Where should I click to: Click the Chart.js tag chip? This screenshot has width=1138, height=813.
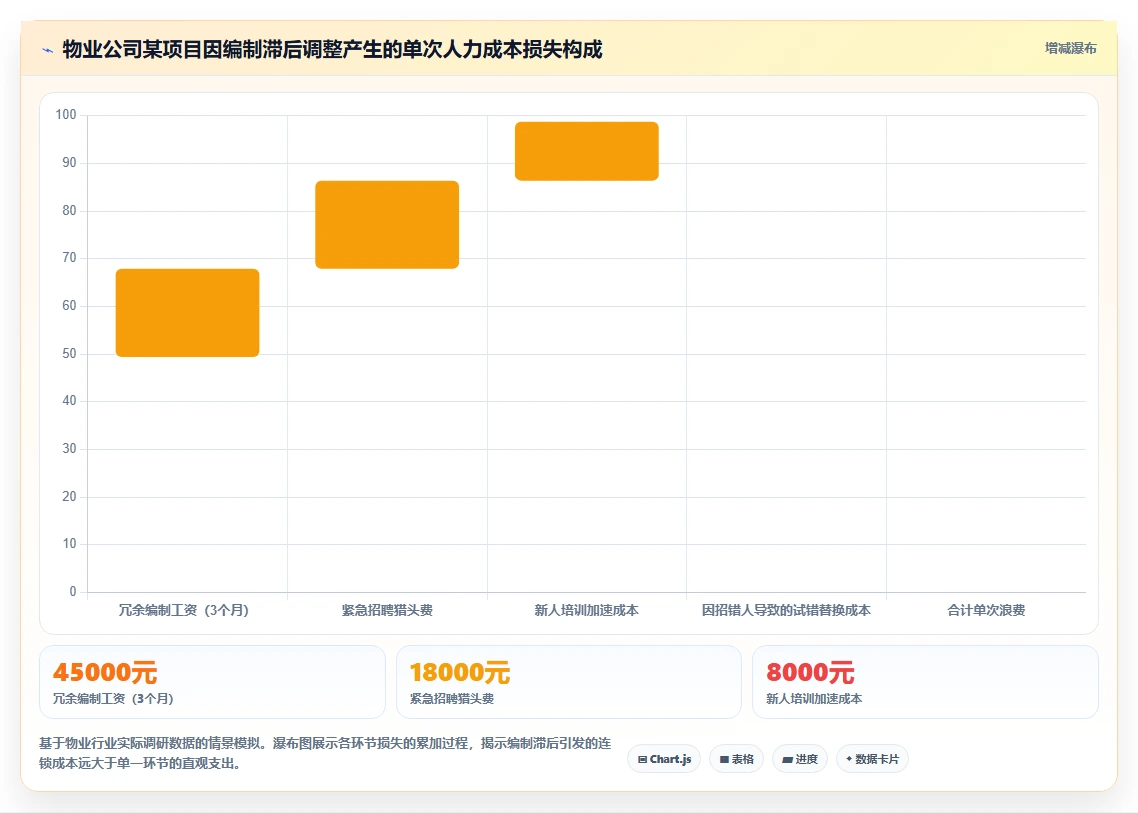pos(664,759)
